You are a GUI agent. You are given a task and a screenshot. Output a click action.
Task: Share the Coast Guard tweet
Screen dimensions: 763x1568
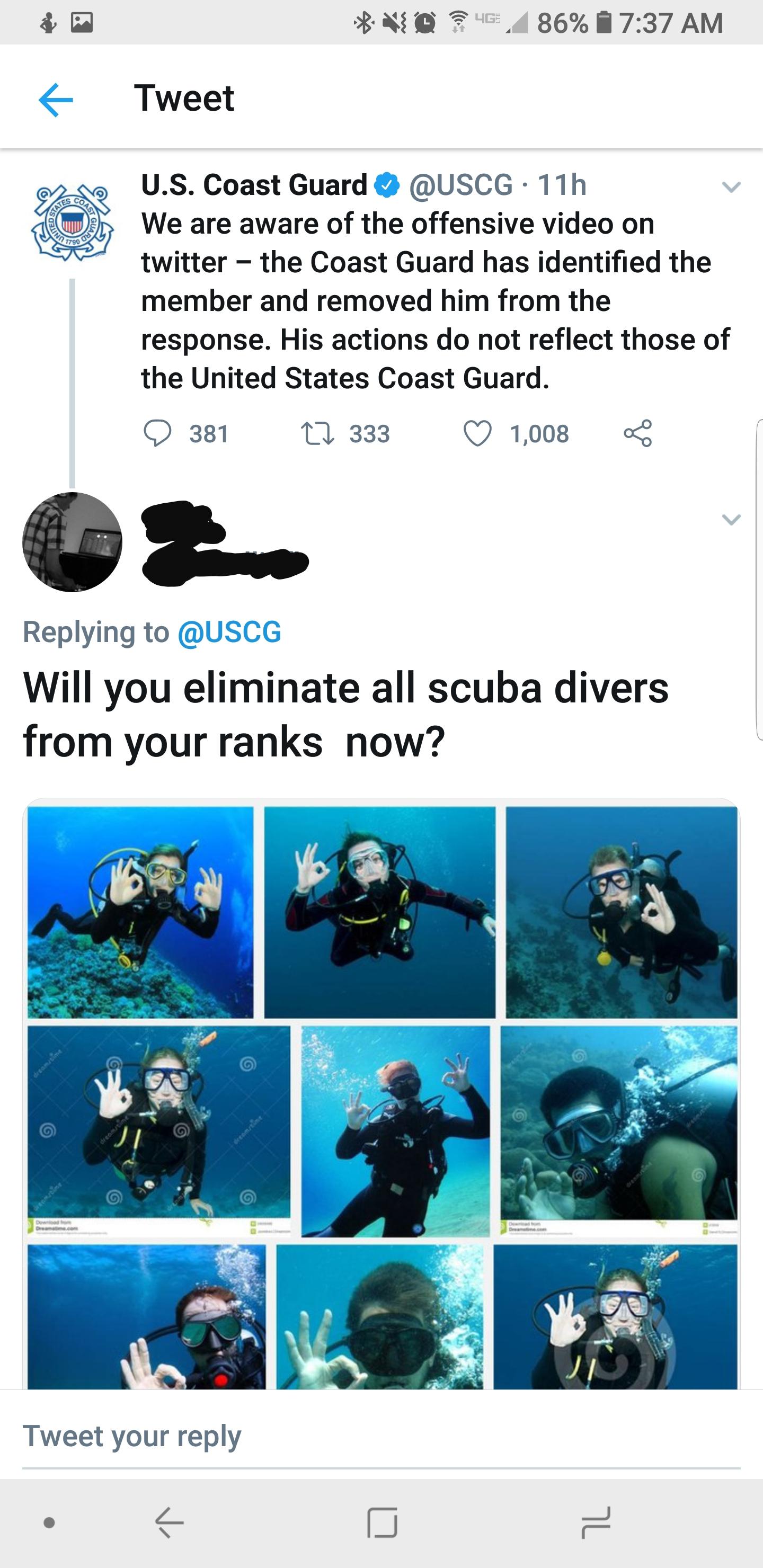coord(637,434)
